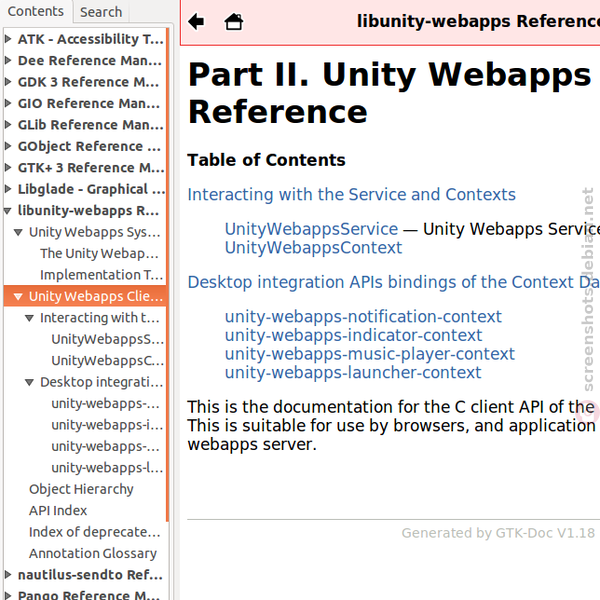Viewport: 600px width, 600px height.
Task: Select The Unity Webap... tree entry
Action: click(x=99, y=253)
